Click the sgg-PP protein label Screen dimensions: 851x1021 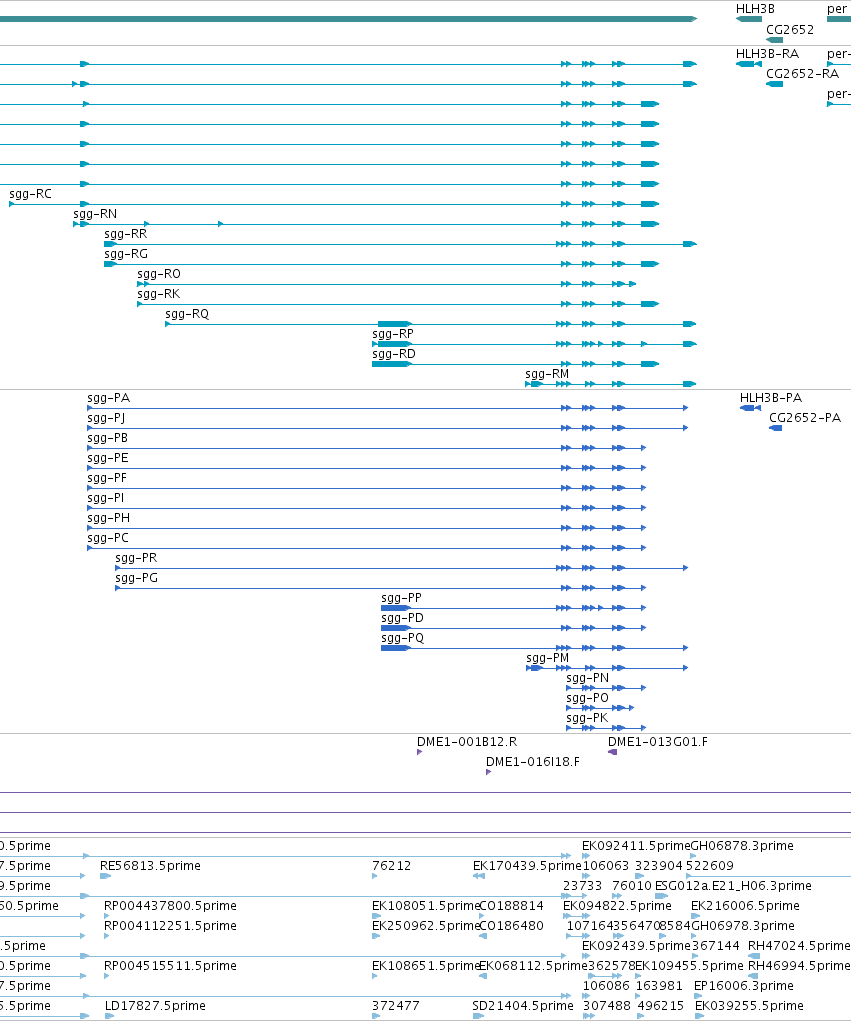(402, 598)
